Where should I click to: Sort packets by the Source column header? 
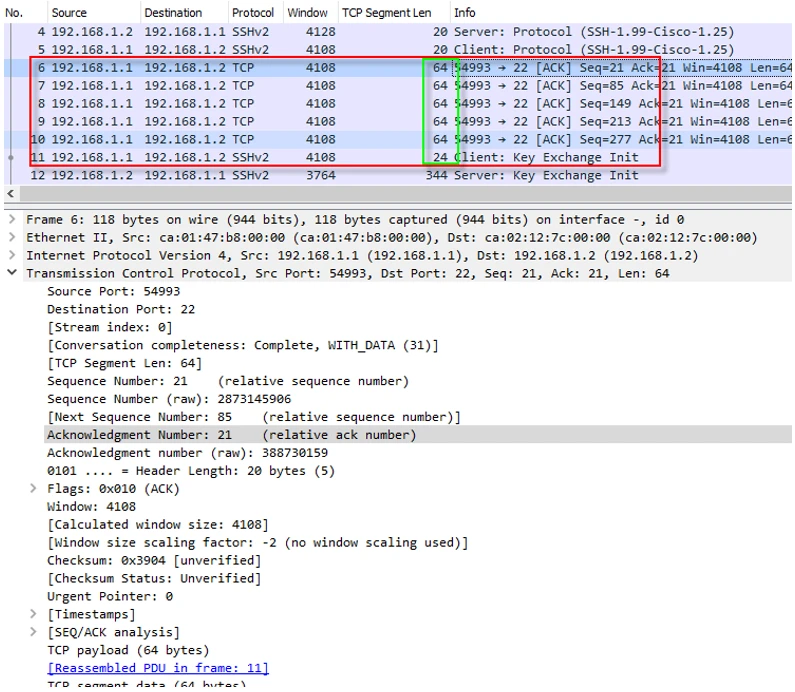pyautogui.click(x=69, y=13)
